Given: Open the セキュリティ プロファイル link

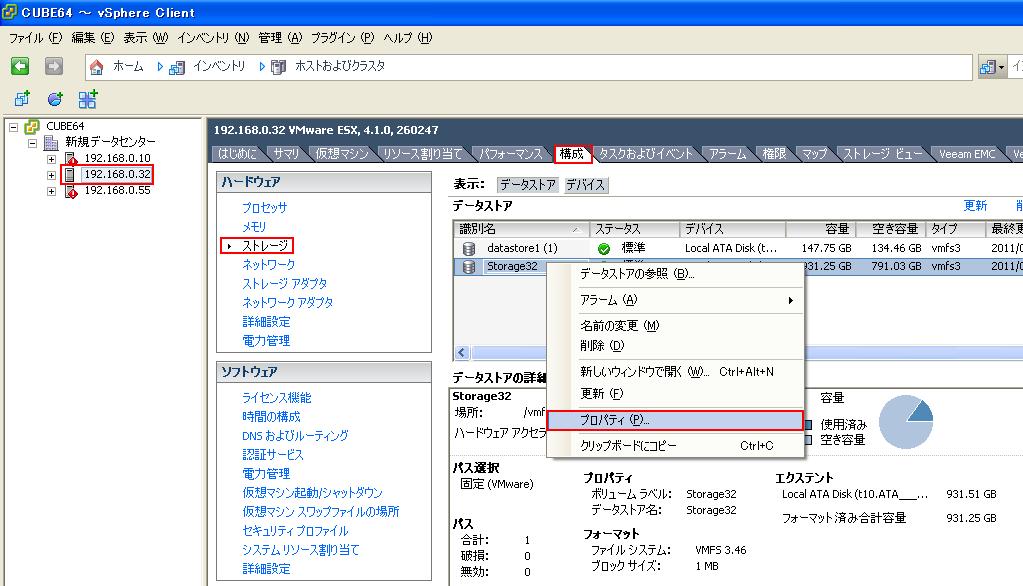Looking at the screenshot, I should [295, 531].
